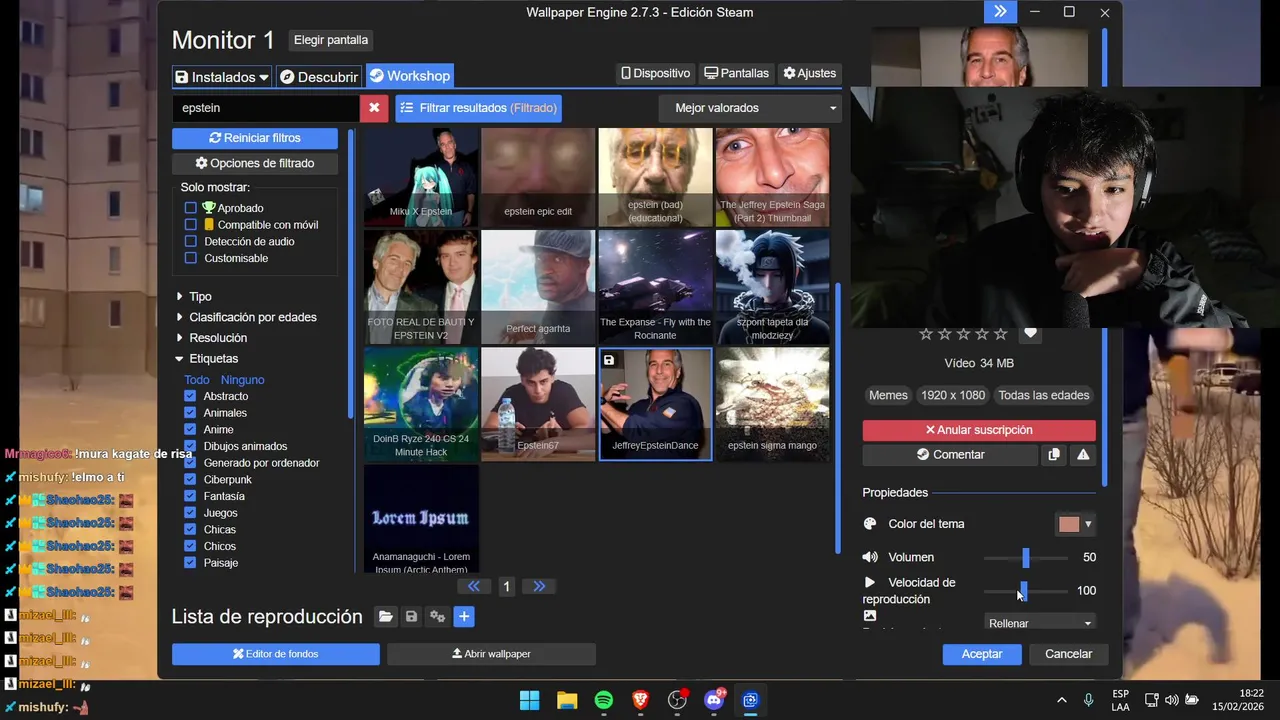Image resolution: width=1280 pixels, height=720 pixels.
Task: Open the Pantallas tab
Action: 737,73
